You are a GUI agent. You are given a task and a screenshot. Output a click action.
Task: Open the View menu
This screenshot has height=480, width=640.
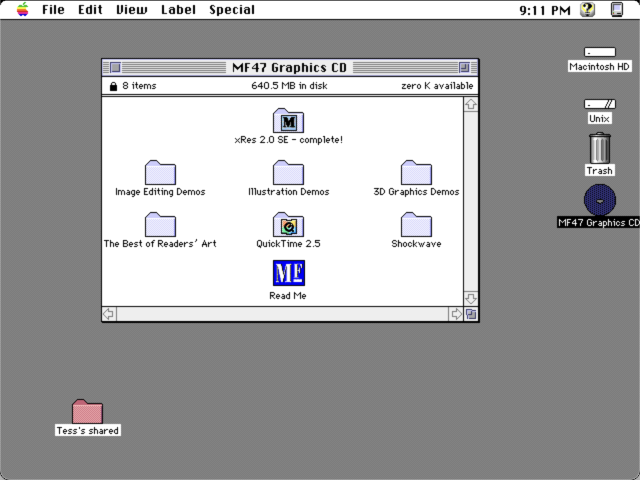pyautogui.click(x=131, y=9)
